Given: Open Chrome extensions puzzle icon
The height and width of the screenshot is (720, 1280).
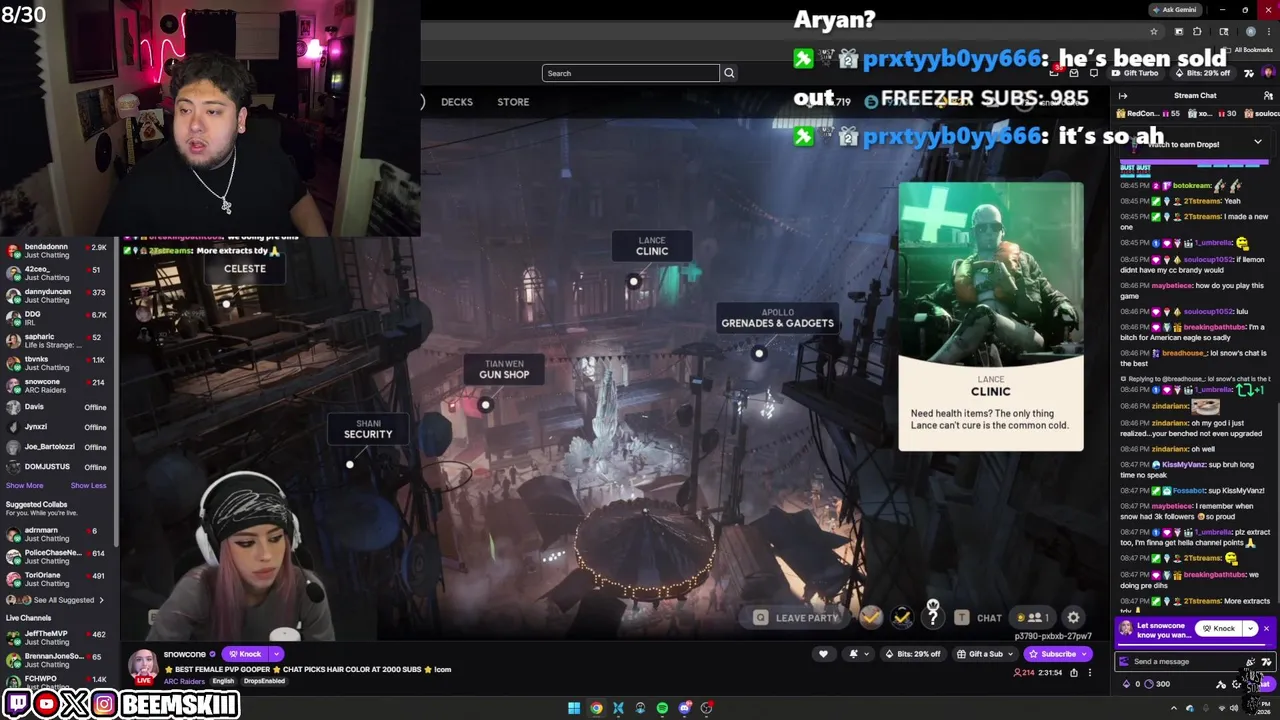Looking at the screenshot, I should 1197,32.
